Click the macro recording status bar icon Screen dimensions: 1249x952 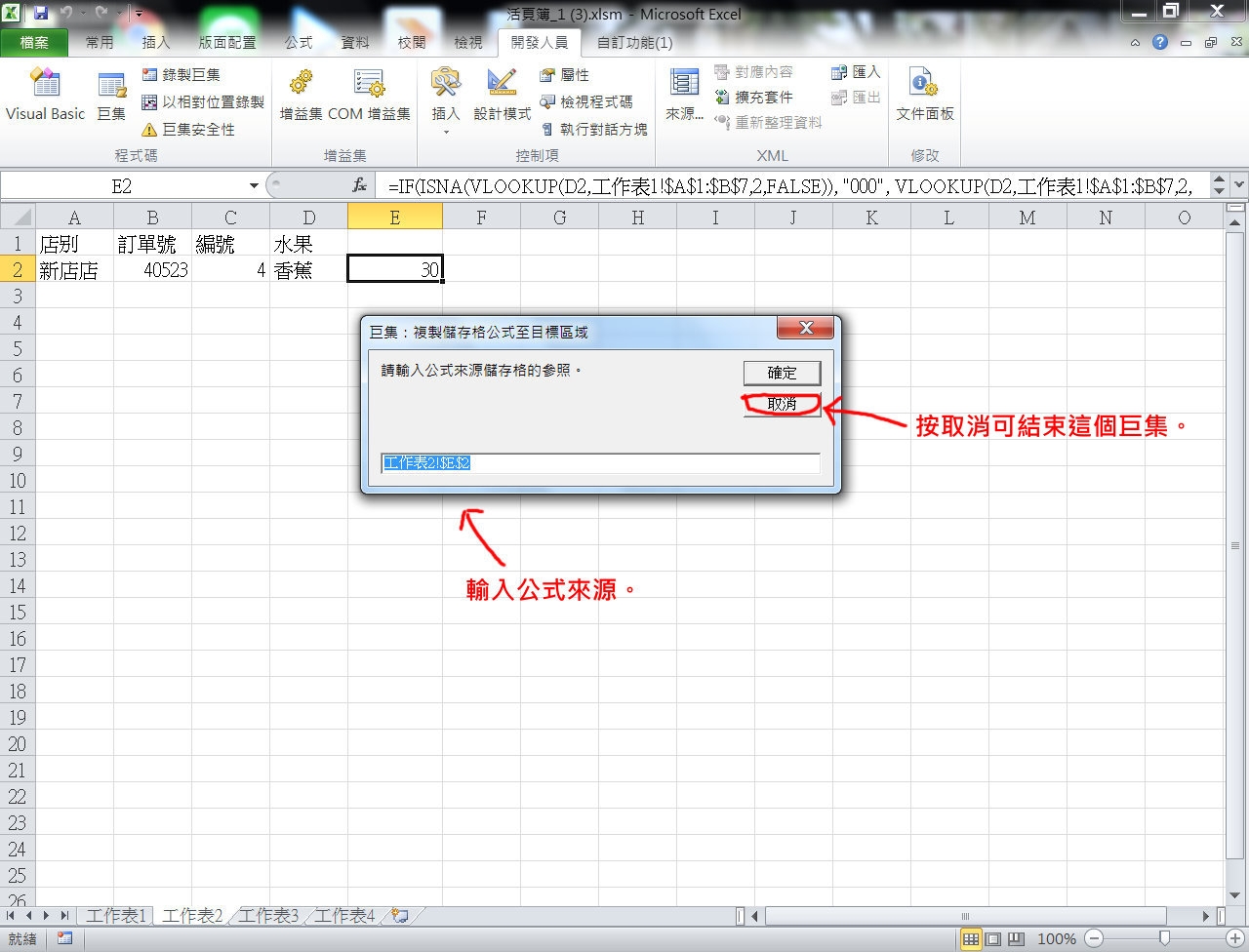(64, 938)
